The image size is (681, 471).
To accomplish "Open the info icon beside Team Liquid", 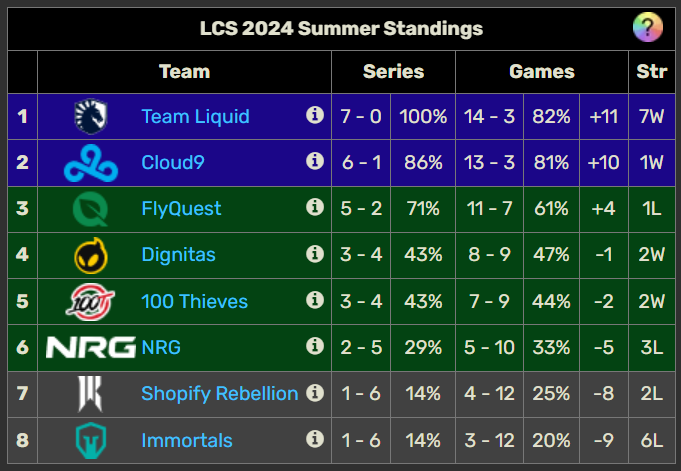I will (315, 115).
